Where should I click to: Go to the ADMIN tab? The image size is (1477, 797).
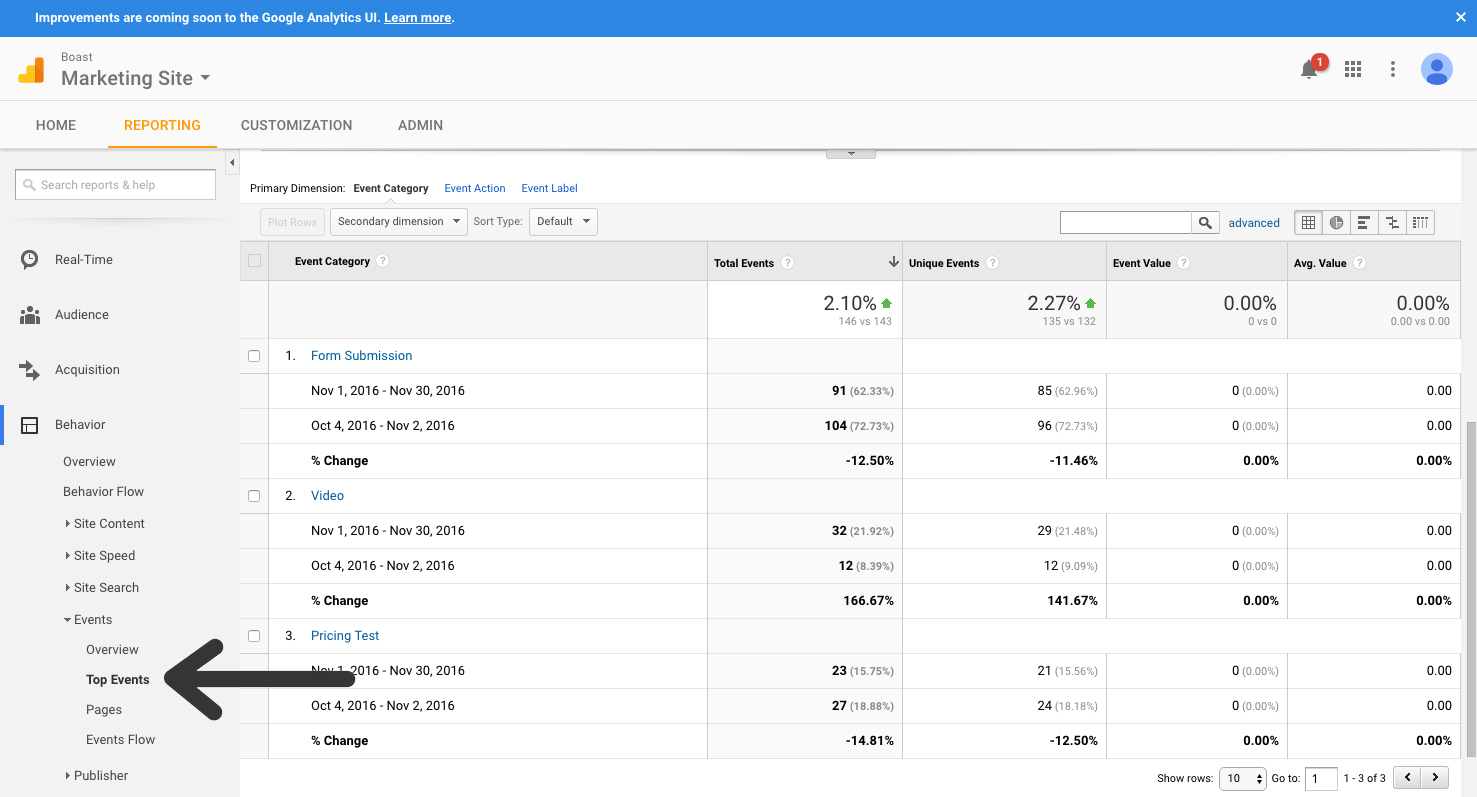(x=420, y=125)
